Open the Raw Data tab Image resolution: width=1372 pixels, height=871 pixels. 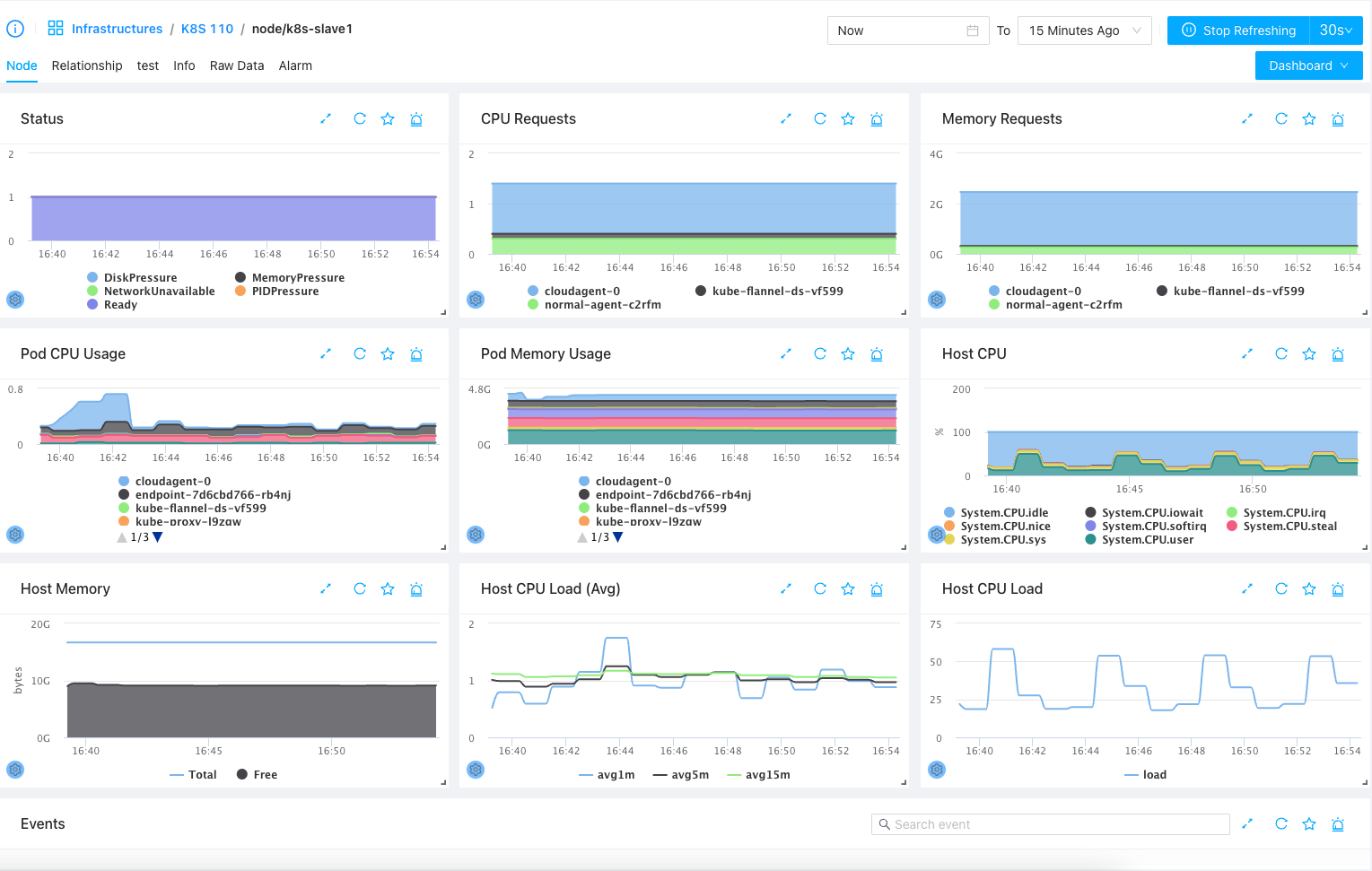237,65
